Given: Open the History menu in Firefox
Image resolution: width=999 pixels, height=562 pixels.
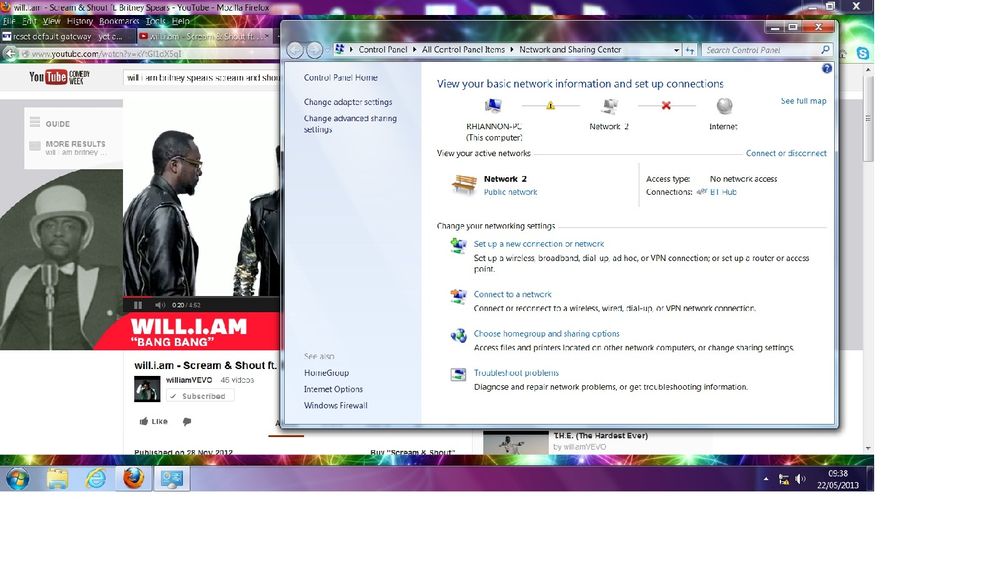Looking at the screenshot, I should tap(80, 21).
